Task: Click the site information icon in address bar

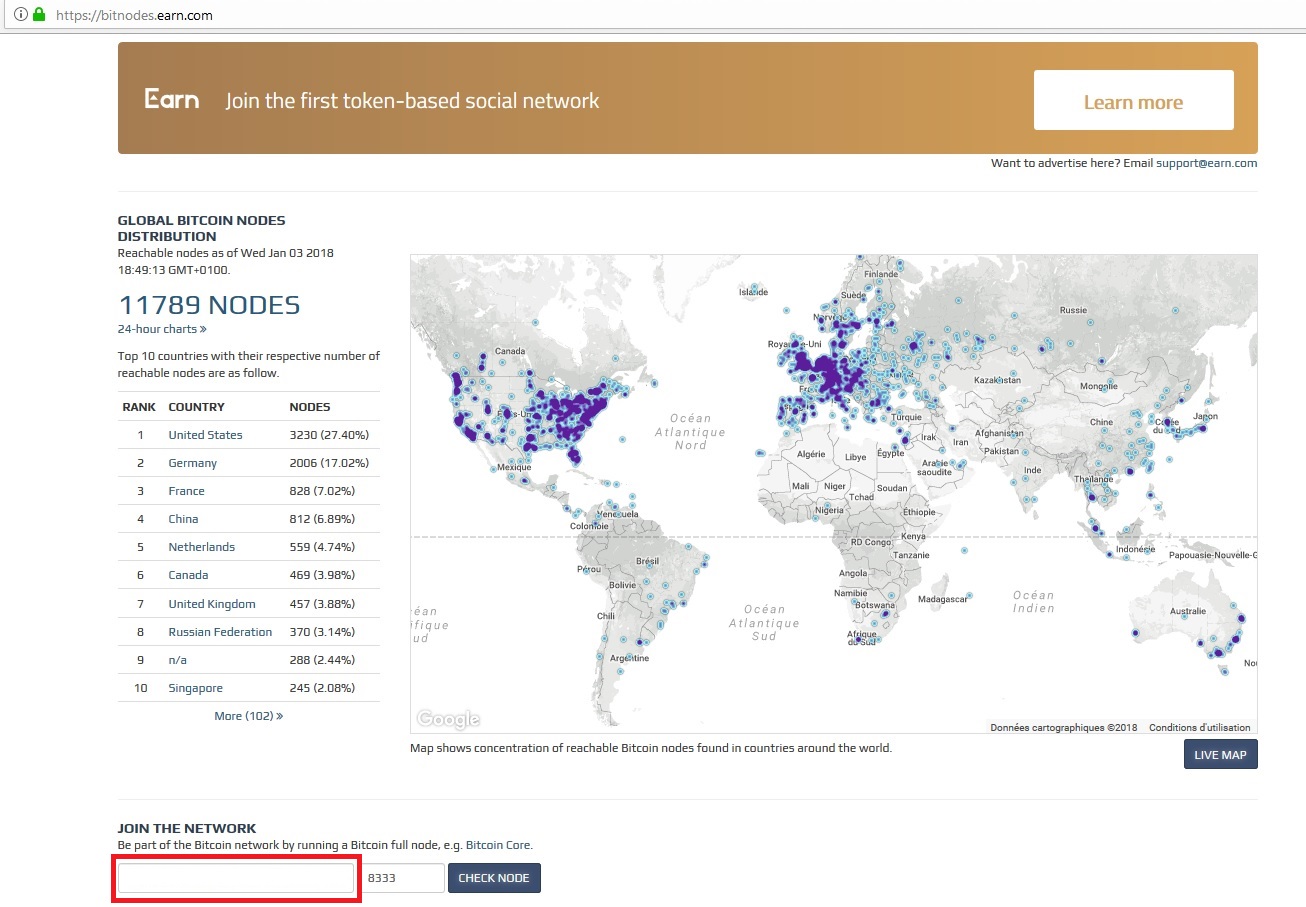Action: coord(21,15)
